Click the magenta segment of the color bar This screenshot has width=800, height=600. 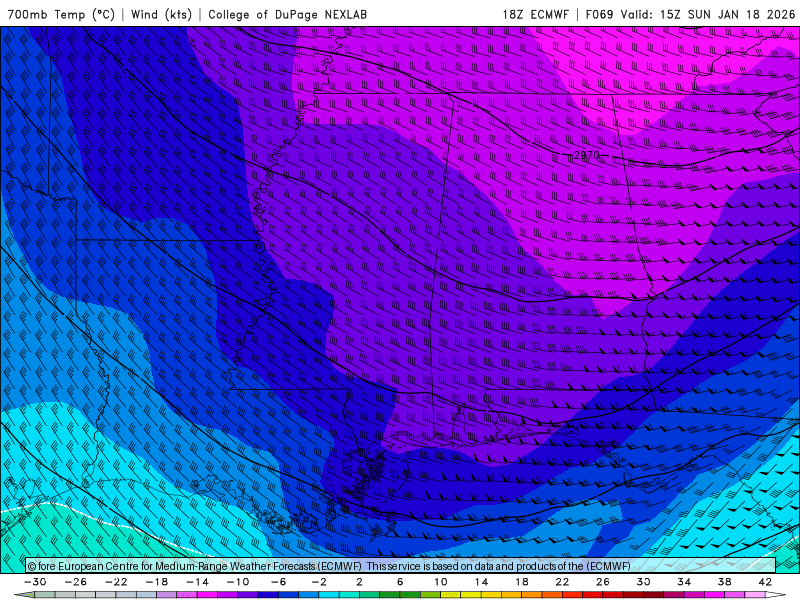[x=208, y=595]
